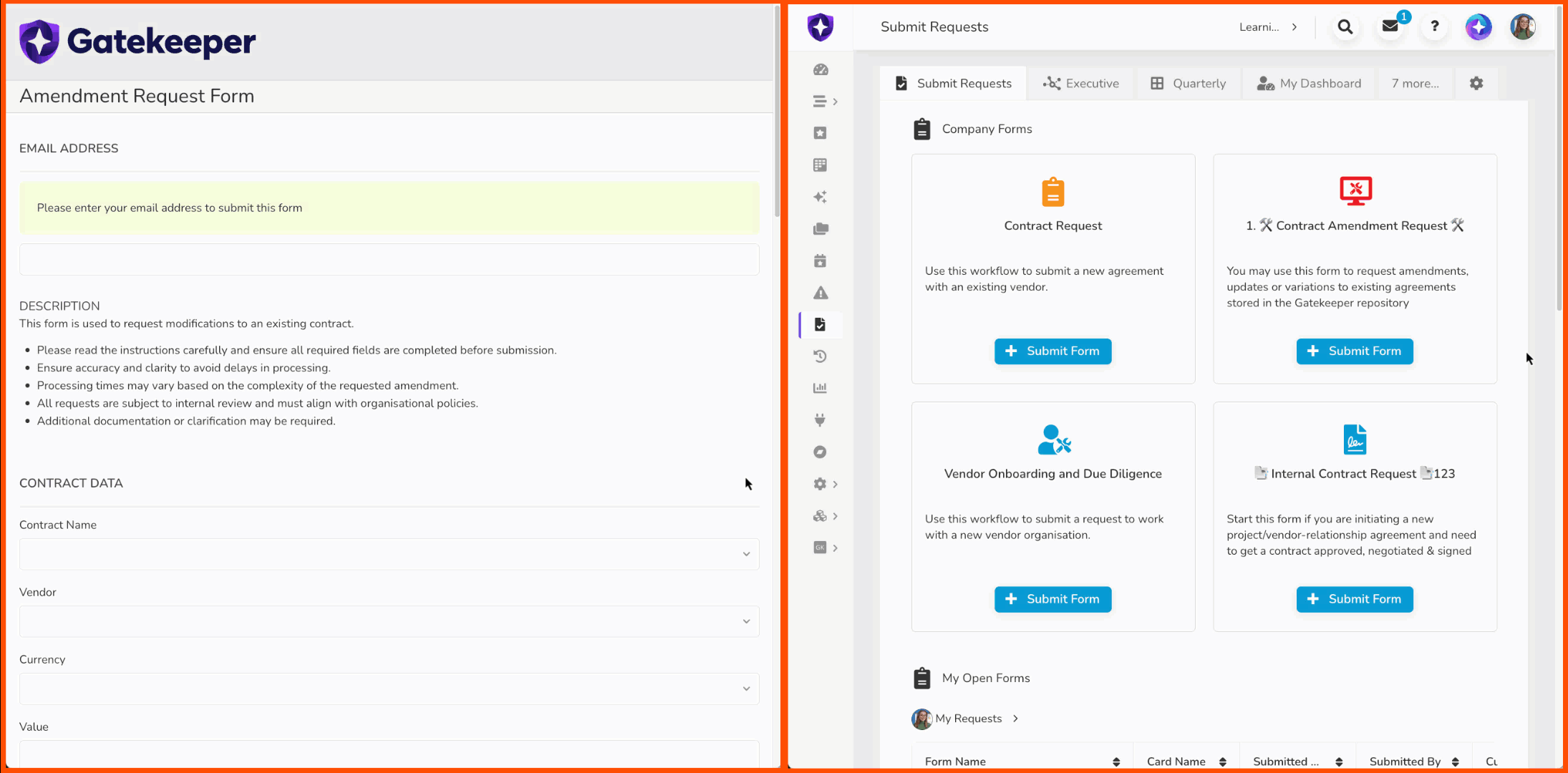Click the starred favorites icon in sidebar
1568x773 pixels.
pyautogui.click(x=821, y=133)
